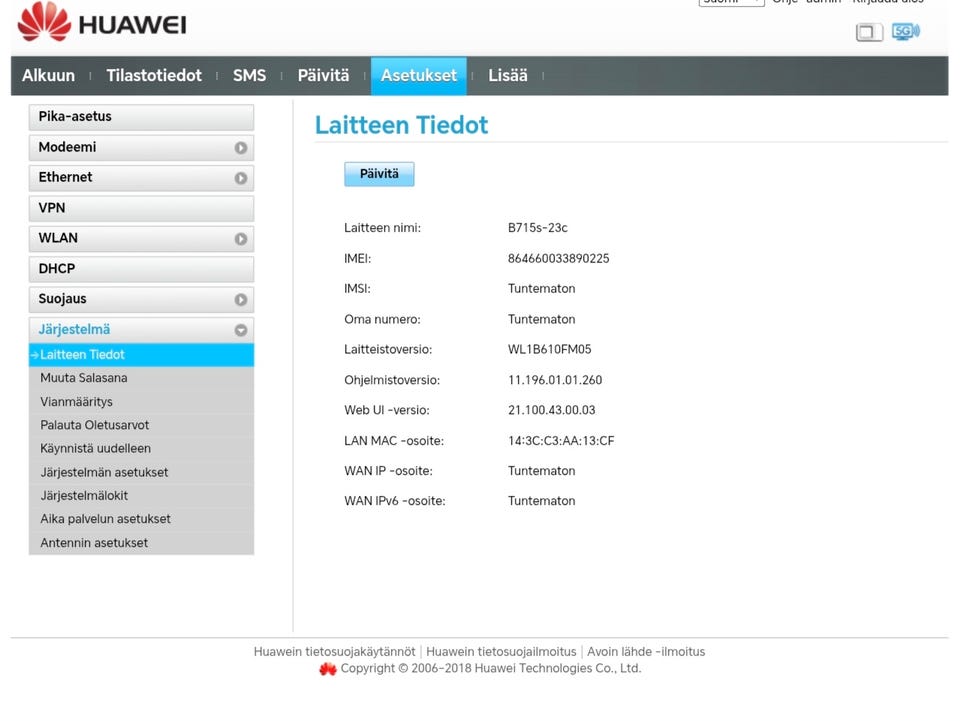Click the 5G signal status icon
This screenshot has width=960, height=721.
click(x=906, y=31)
